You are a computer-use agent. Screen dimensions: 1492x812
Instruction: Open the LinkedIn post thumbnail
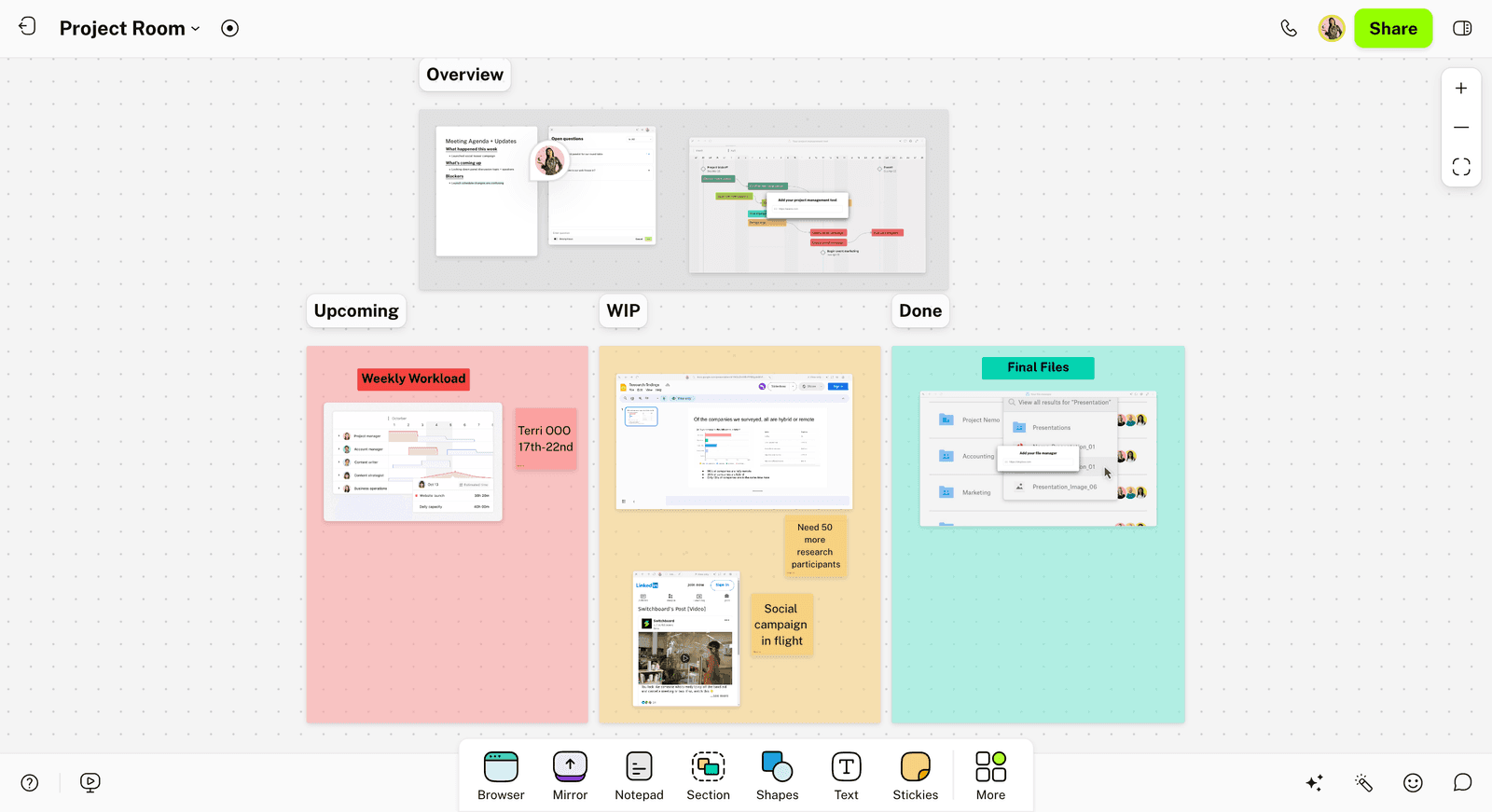[x=685, y=639]
